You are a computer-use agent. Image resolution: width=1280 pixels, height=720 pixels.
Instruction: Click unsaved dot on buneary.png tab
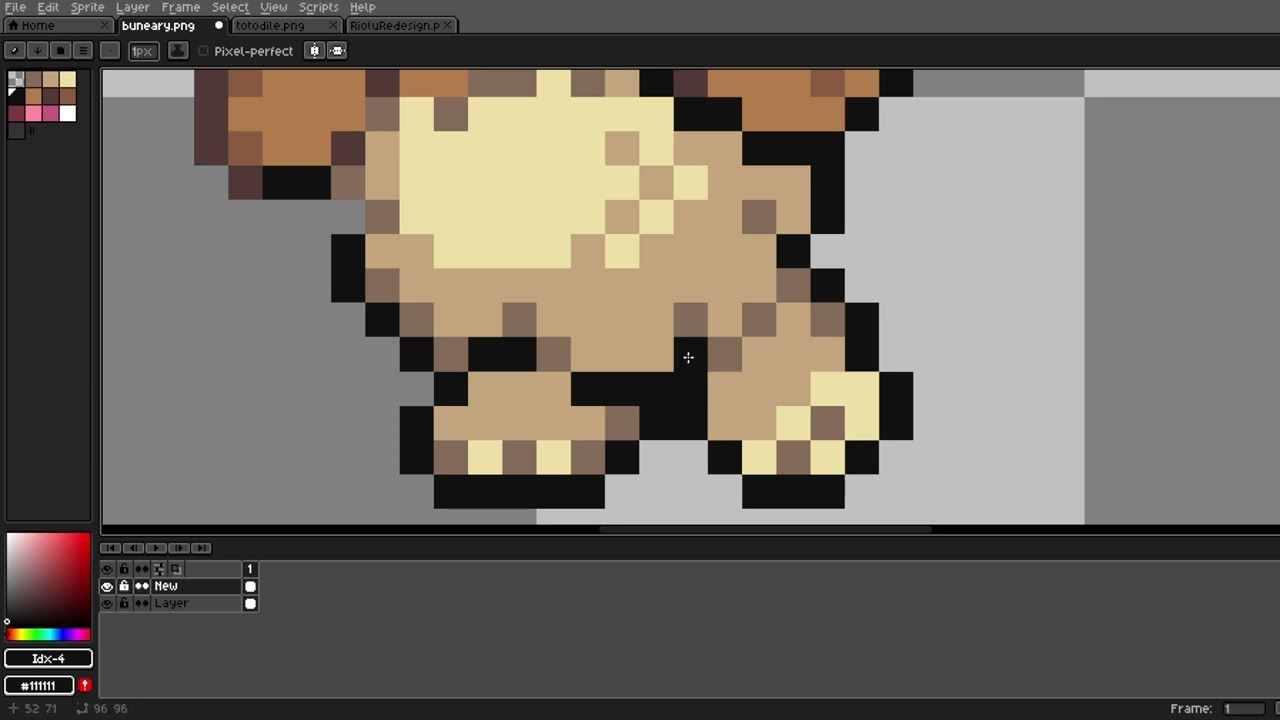pyautogui.click(x=219, y=25)
